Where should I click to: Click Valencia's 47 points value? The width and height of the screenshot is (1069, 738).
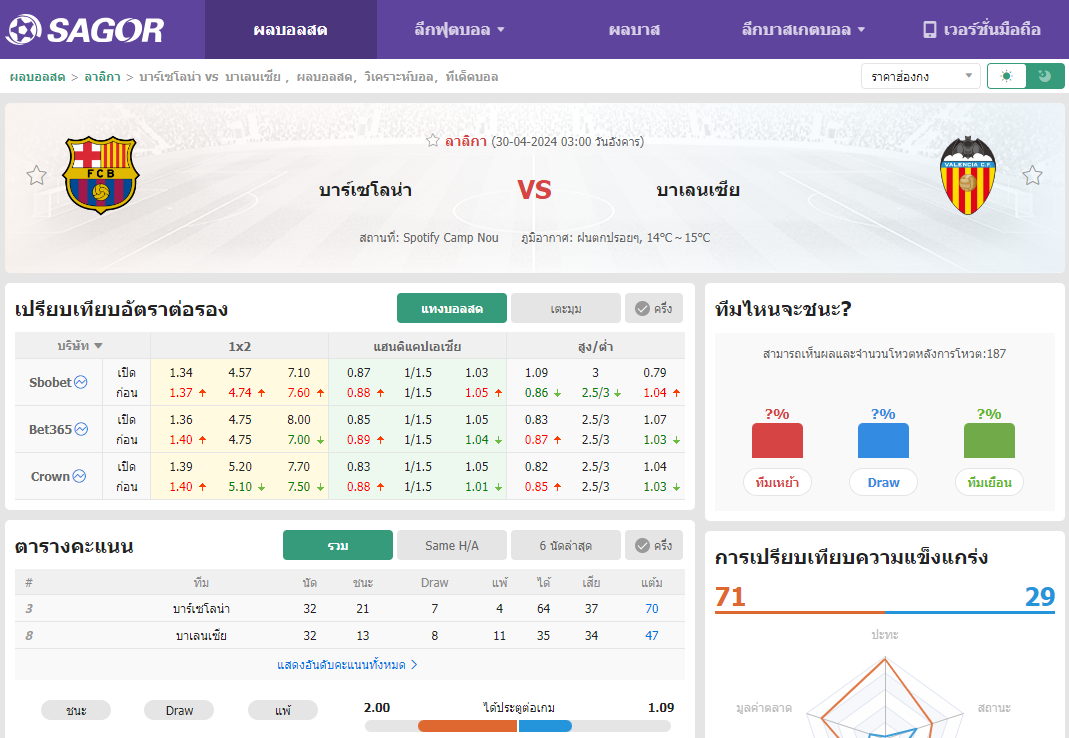(x=652, y=636)
